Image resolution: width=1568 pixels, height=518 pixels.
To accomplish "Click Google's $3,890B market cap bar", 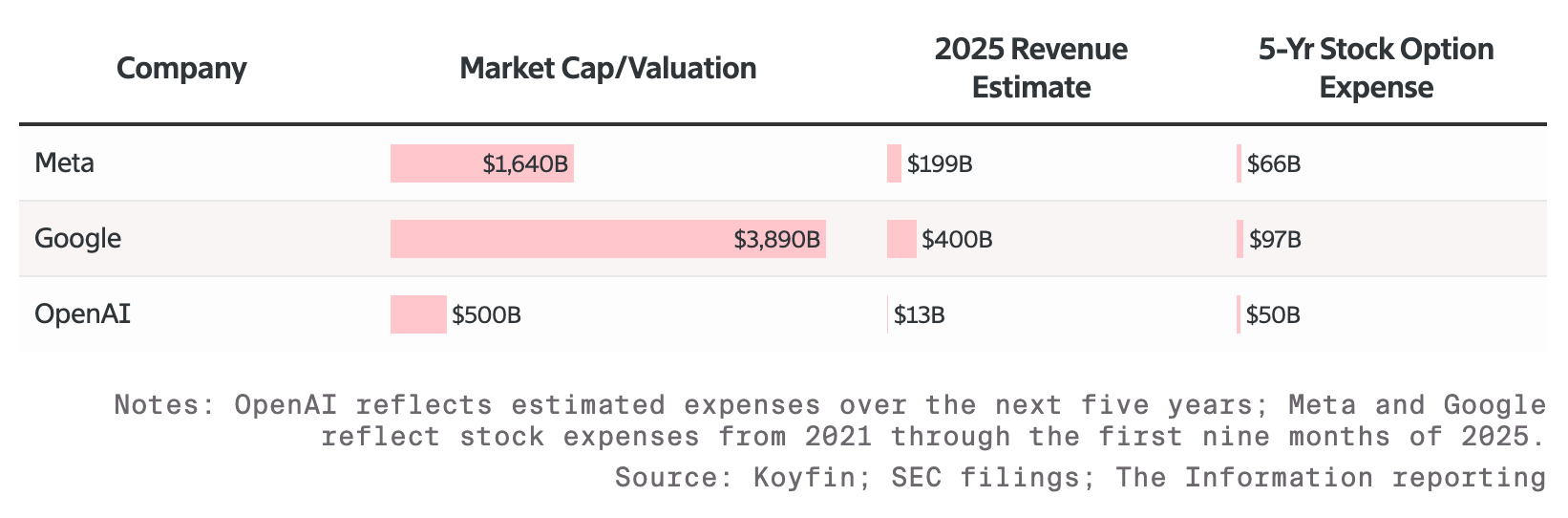I will 608,239.
